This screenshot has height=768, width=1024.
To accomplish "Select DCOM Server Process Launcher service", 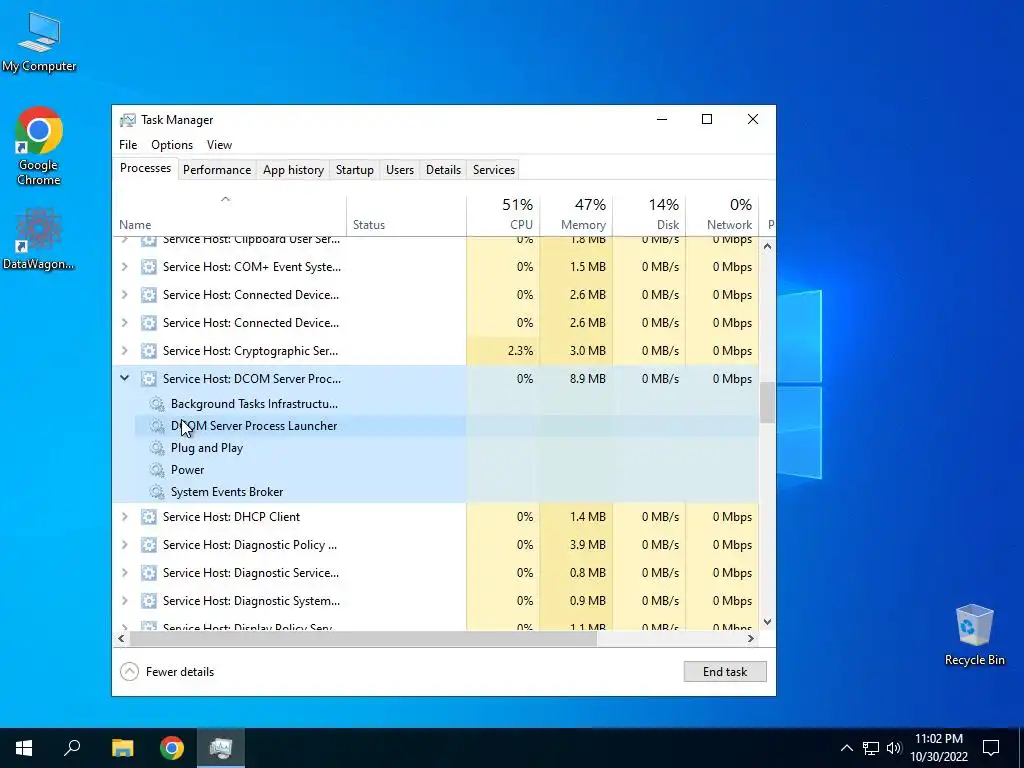I will coord(254,426).
